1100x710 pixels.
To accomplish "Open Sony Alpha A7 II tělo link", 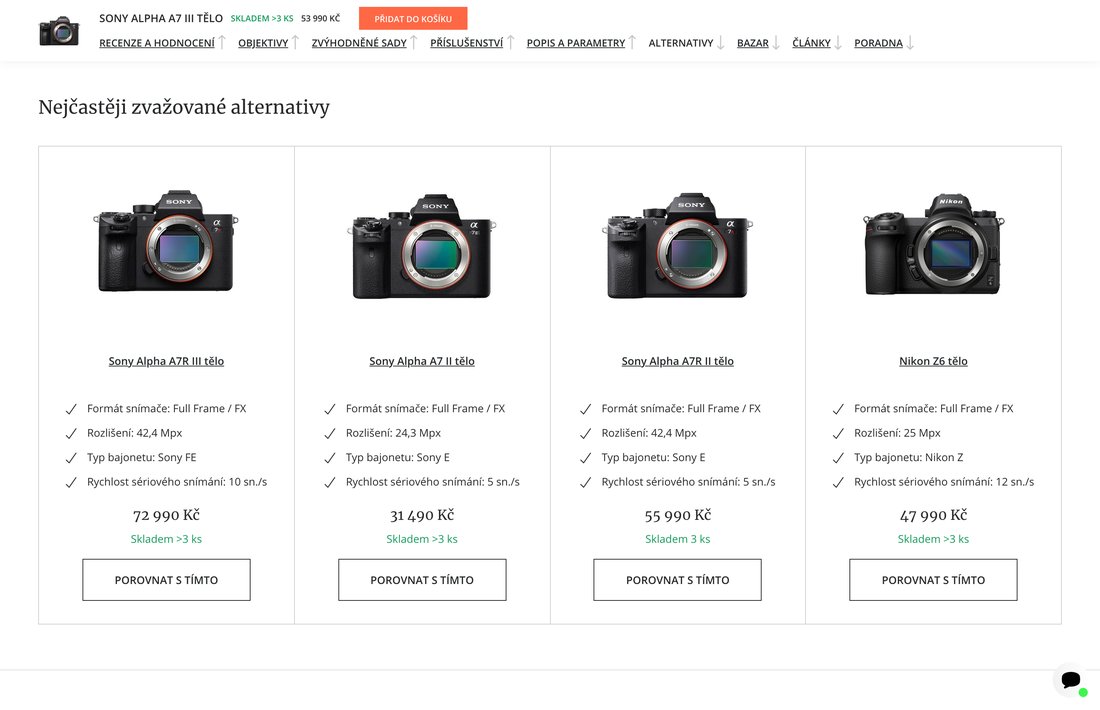I will point(422,361).
